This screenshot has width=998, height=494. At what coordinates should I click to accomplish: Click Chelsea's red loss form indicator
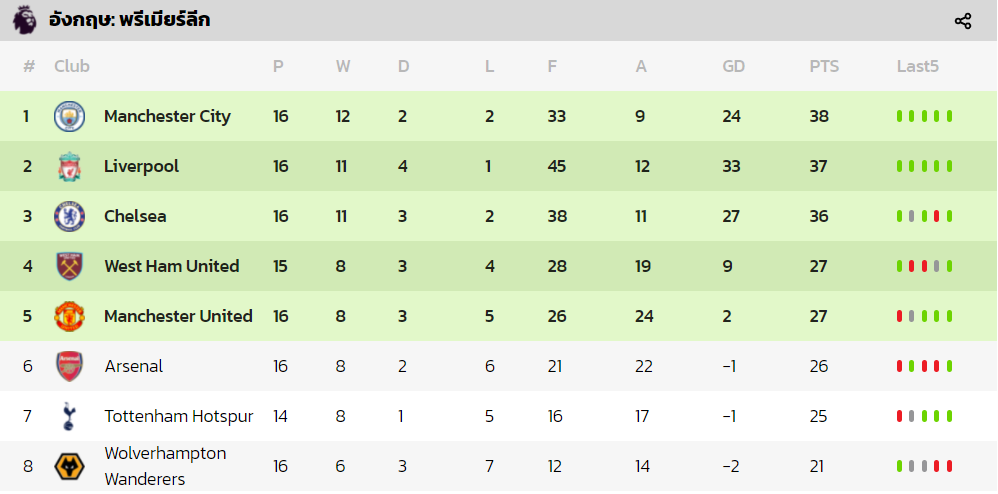pyautogui.click(x=936, y=216)
